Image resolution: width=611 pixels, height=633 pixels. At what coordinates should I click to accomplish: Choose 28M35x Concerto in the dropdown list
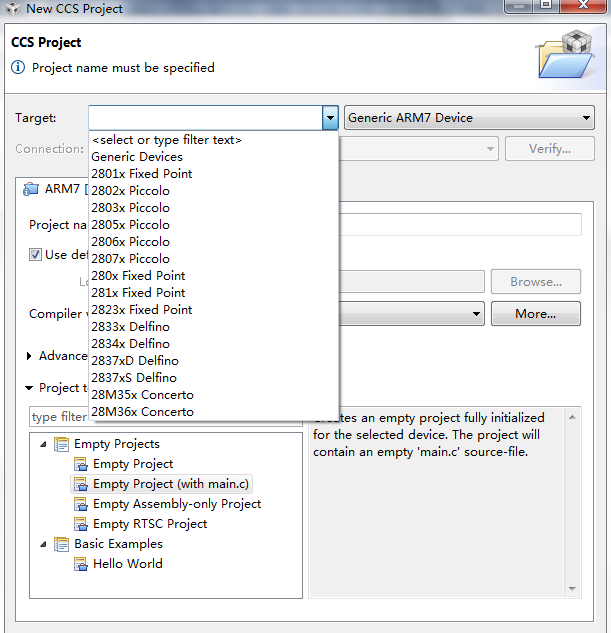[x=141, y=395]
